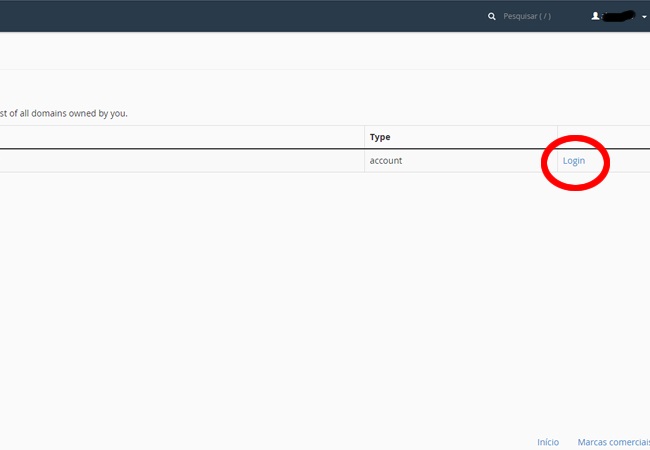Screen dimensions: 650x450
Task: Click the blacked-out username in the header
Action: tap(617, 16)
